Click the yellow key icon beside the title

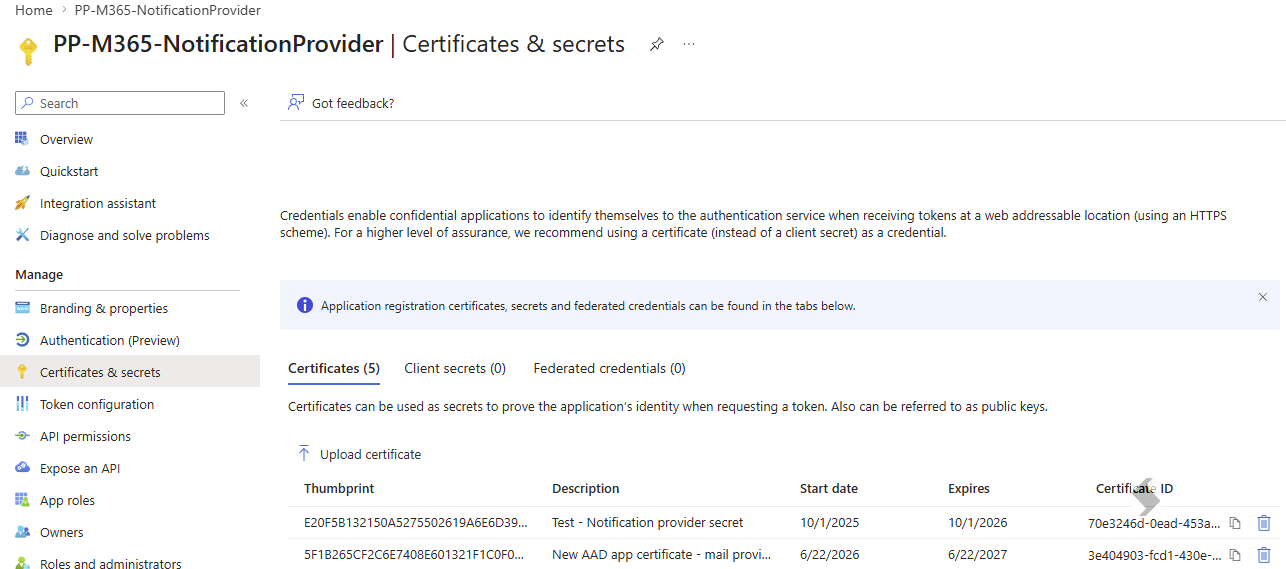28,51
